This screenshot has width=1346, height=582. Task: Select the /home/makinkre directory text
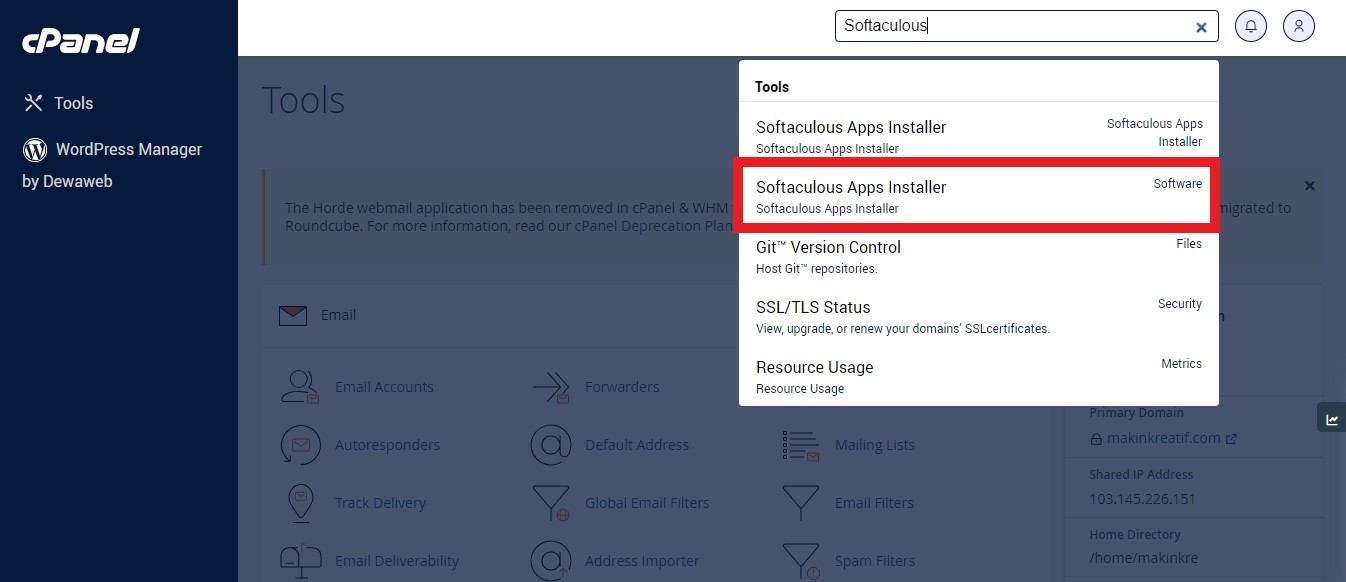coord(1143,559)
